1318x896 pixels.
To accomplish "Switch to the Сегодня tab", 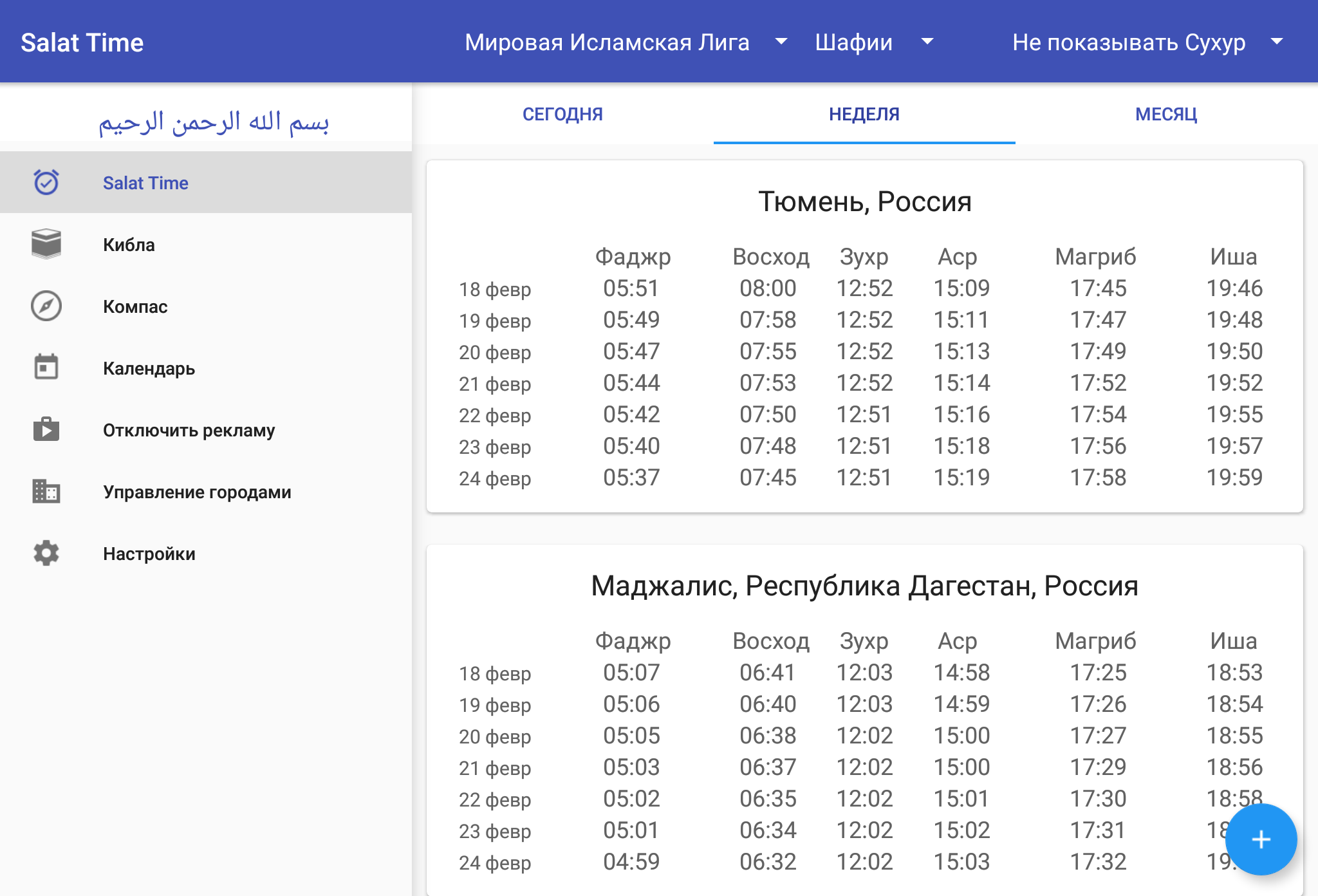I will [x=562, y=114].
